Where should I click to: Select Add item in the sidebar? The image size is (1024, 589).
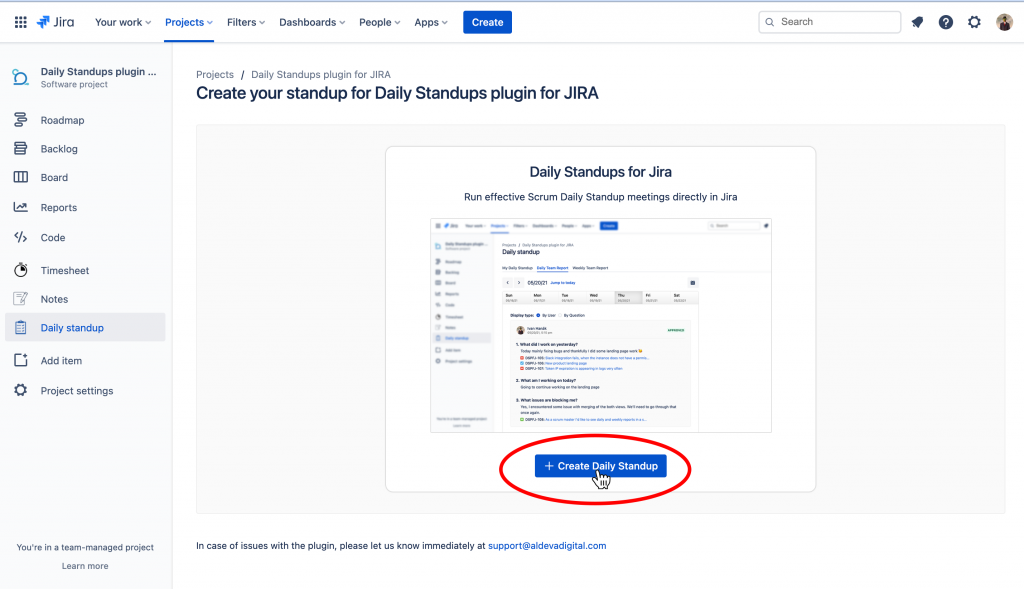86,360
